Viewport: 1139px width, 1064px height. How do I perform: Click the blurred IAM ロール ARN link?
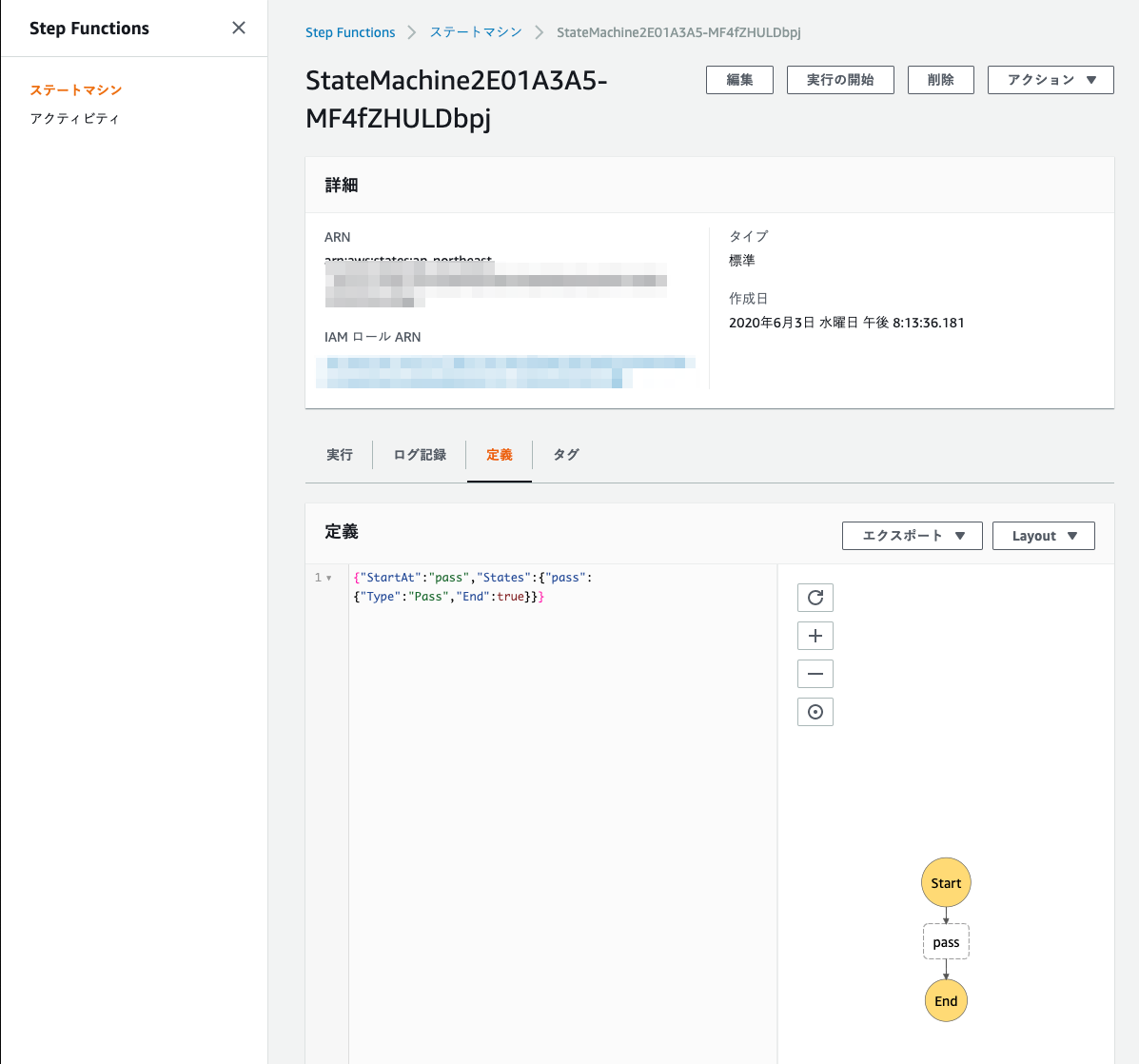click(x=505, y=372)
